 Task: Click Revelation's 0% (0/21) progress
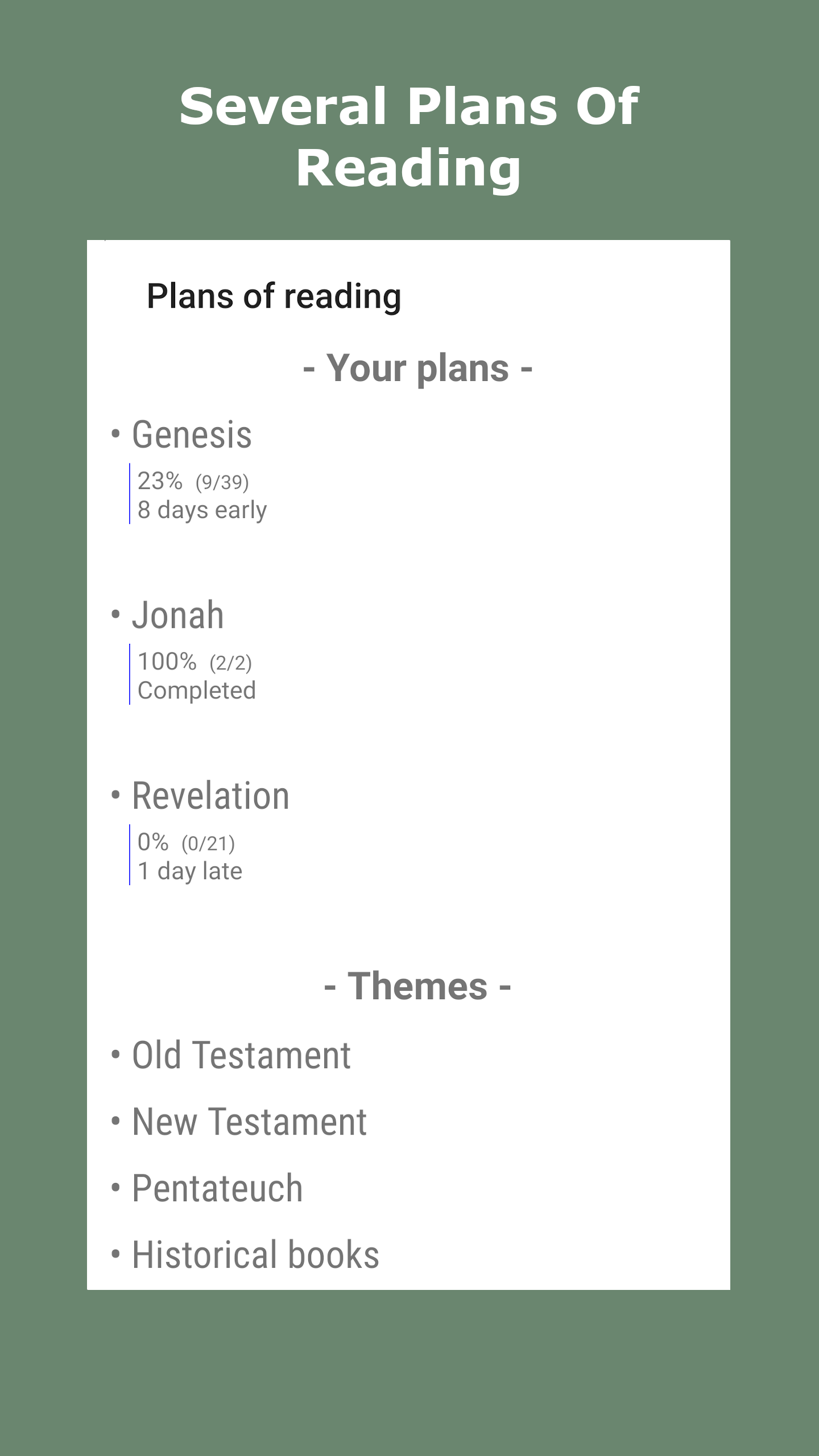[x=186, y=842]
